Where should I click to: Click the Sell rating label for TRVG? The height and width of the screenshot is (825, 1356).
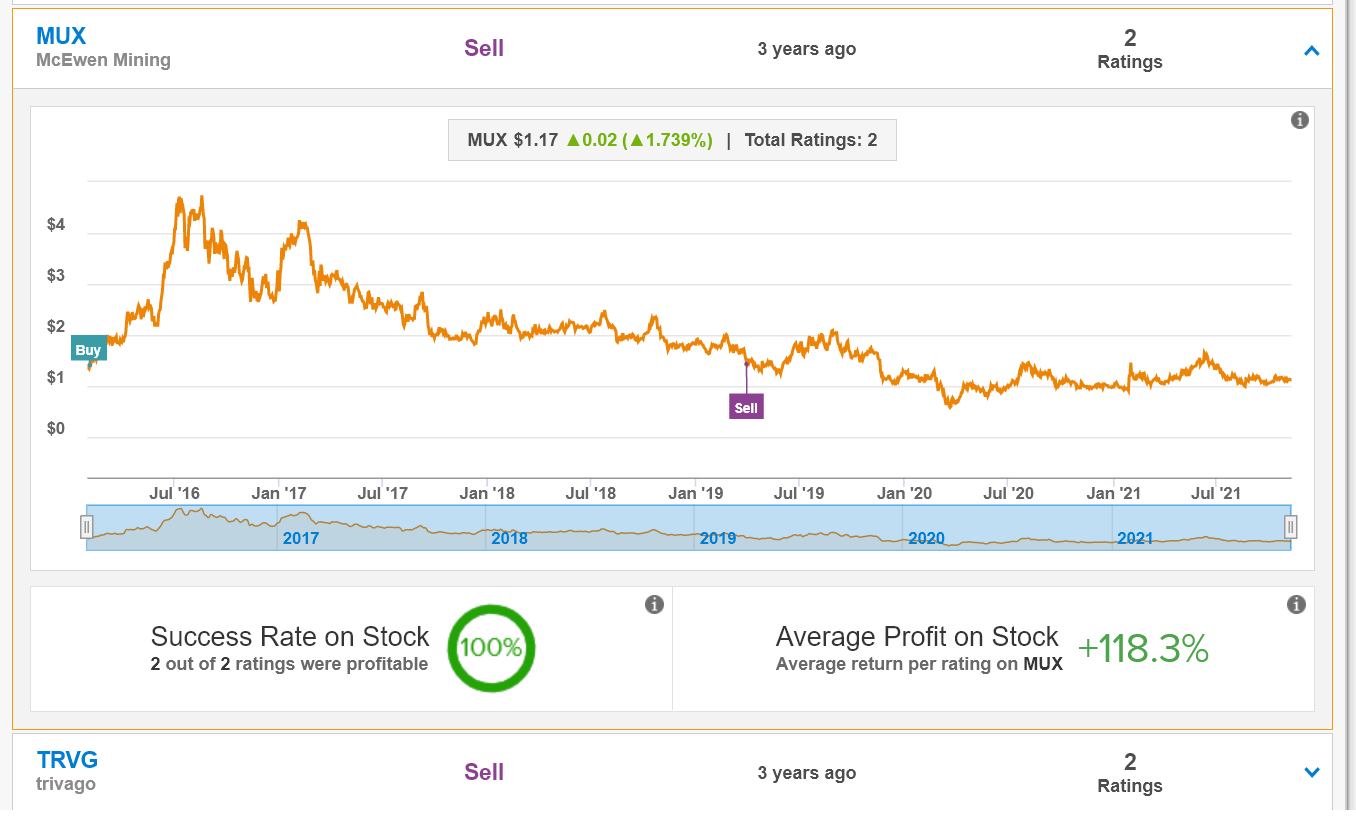(484, 772)
